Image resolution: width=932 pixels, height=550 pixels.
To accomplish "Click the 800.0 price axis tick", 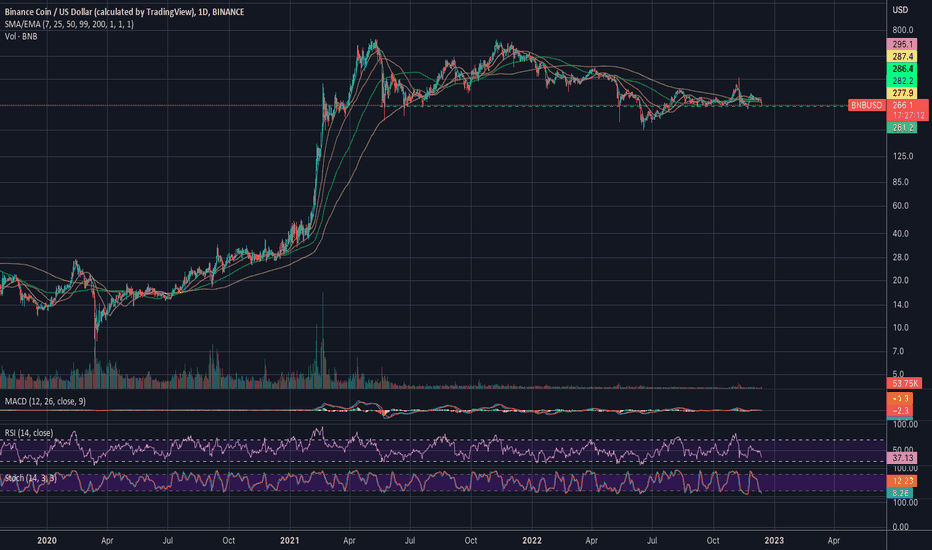I will (x=902, y=30).
